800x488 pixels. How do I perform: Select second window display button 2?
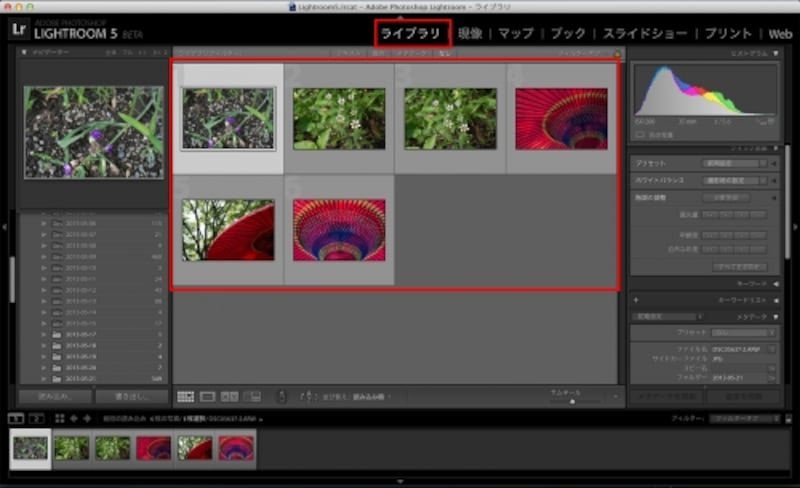coord(36,419)
